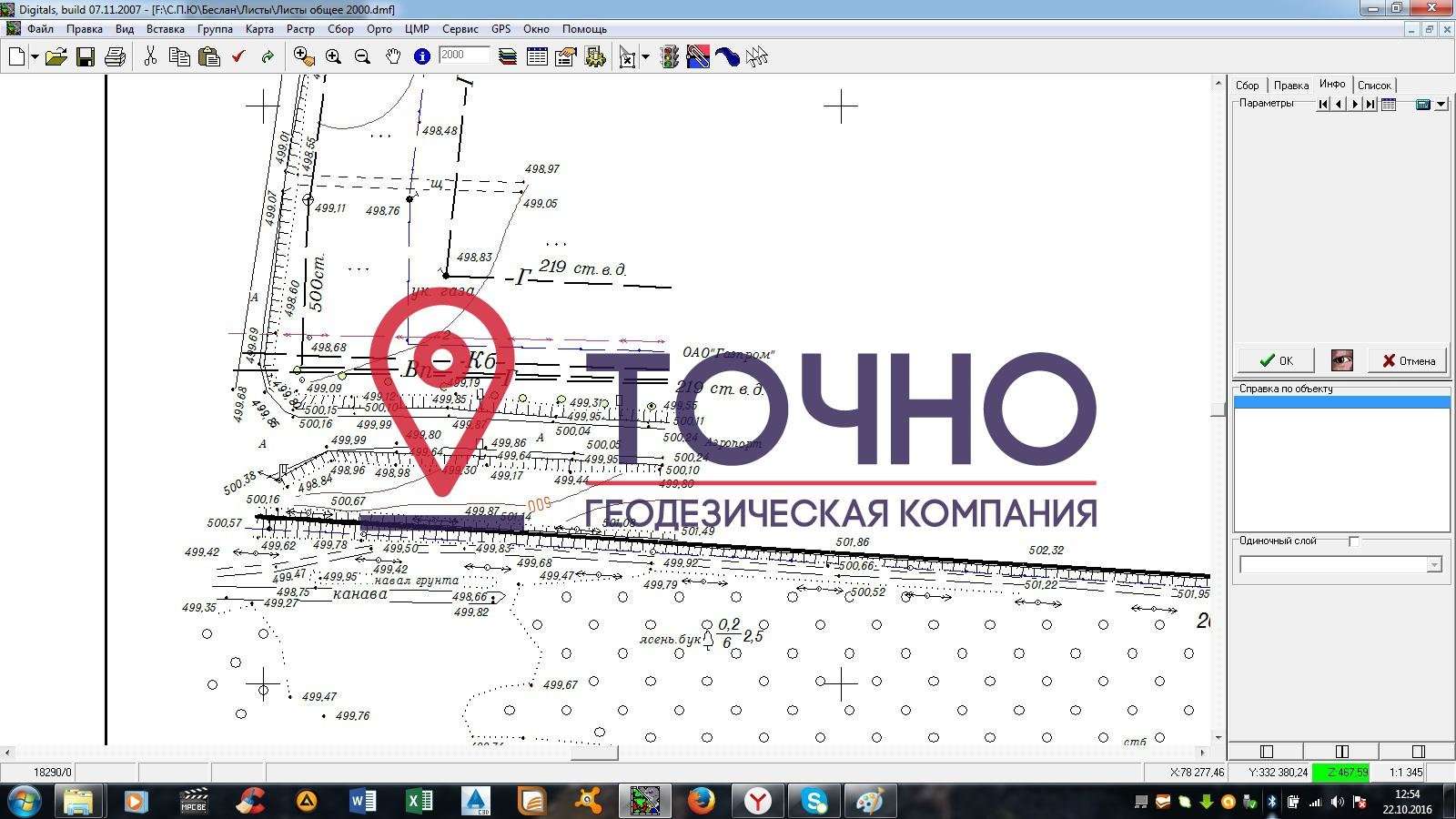Cut selection with the scissors icon
Screen dimensions: 1456x819
click(151, 57)
